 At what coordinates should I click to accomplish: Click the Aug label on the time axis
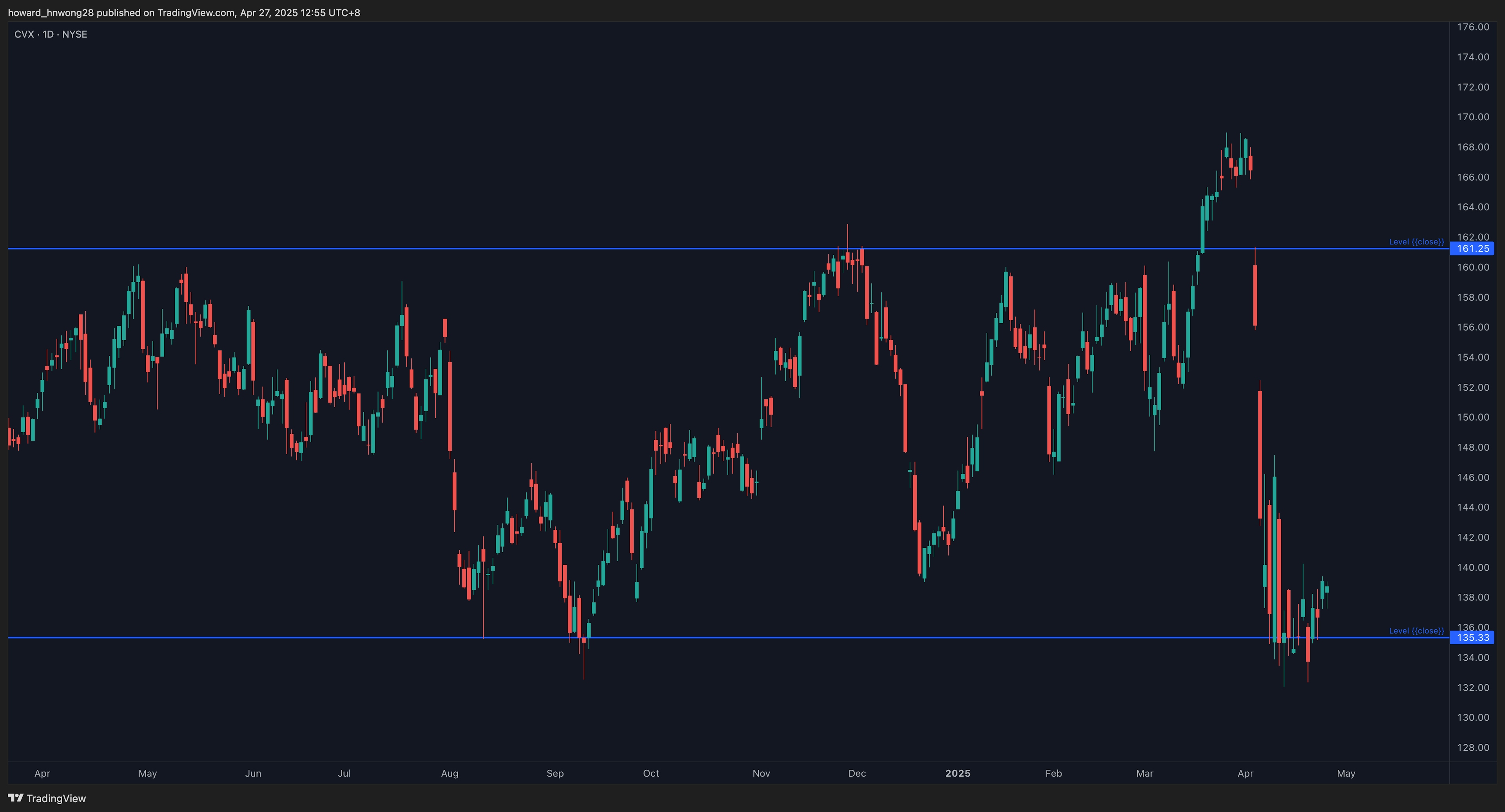[x=449, y=773]
